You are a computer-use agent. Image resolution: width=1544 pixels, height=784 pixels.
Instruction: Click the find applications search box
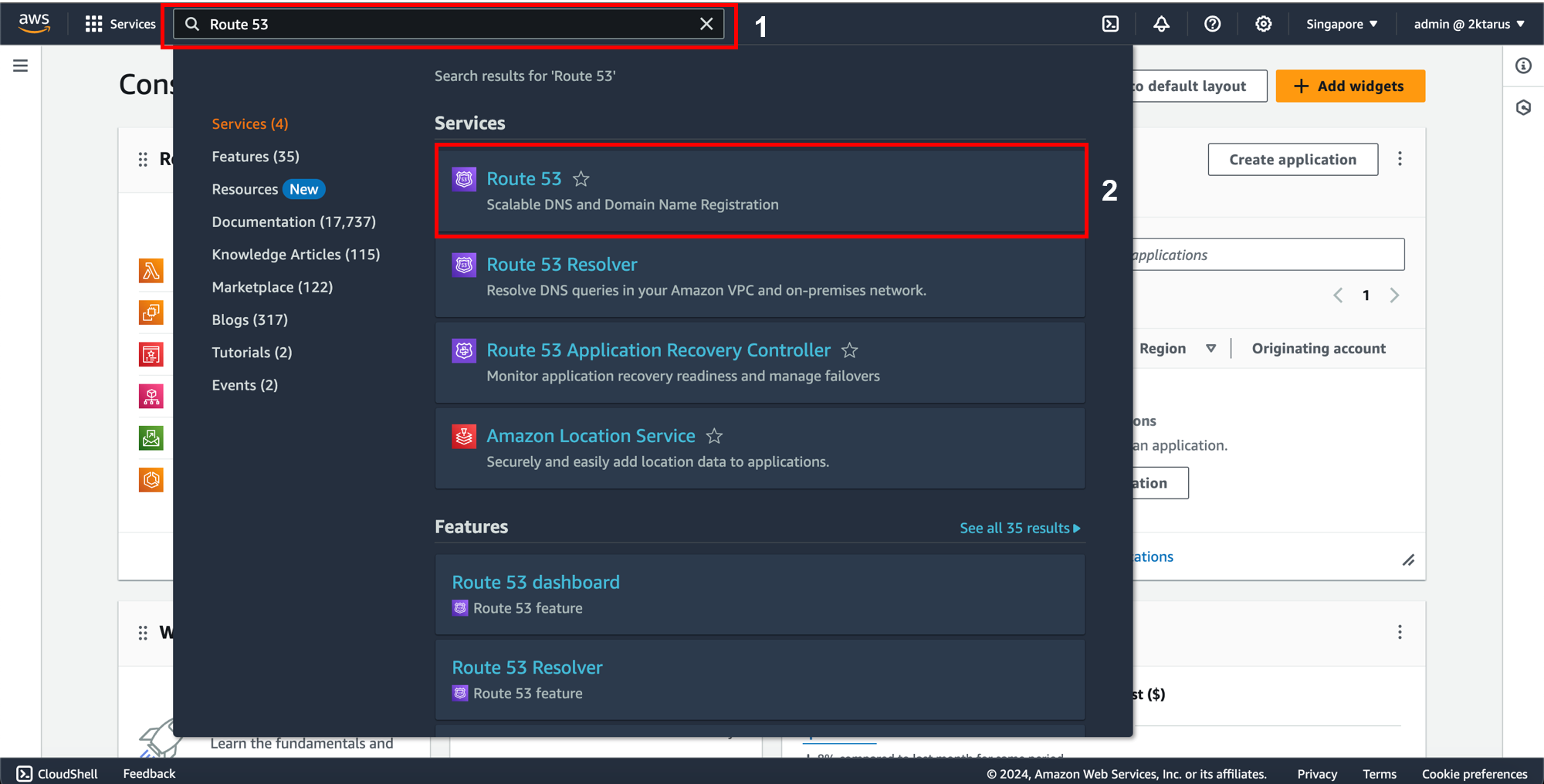[x=1268, y=255]
